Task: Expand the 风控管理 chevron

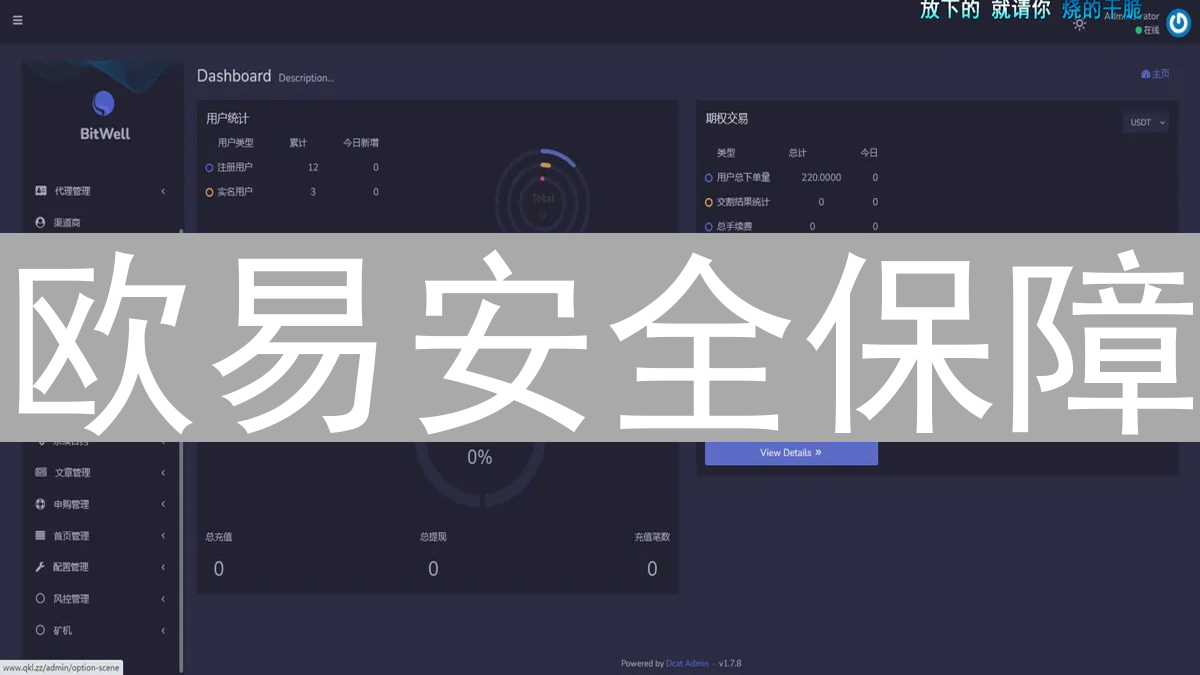Action: (x=163, y=599)
